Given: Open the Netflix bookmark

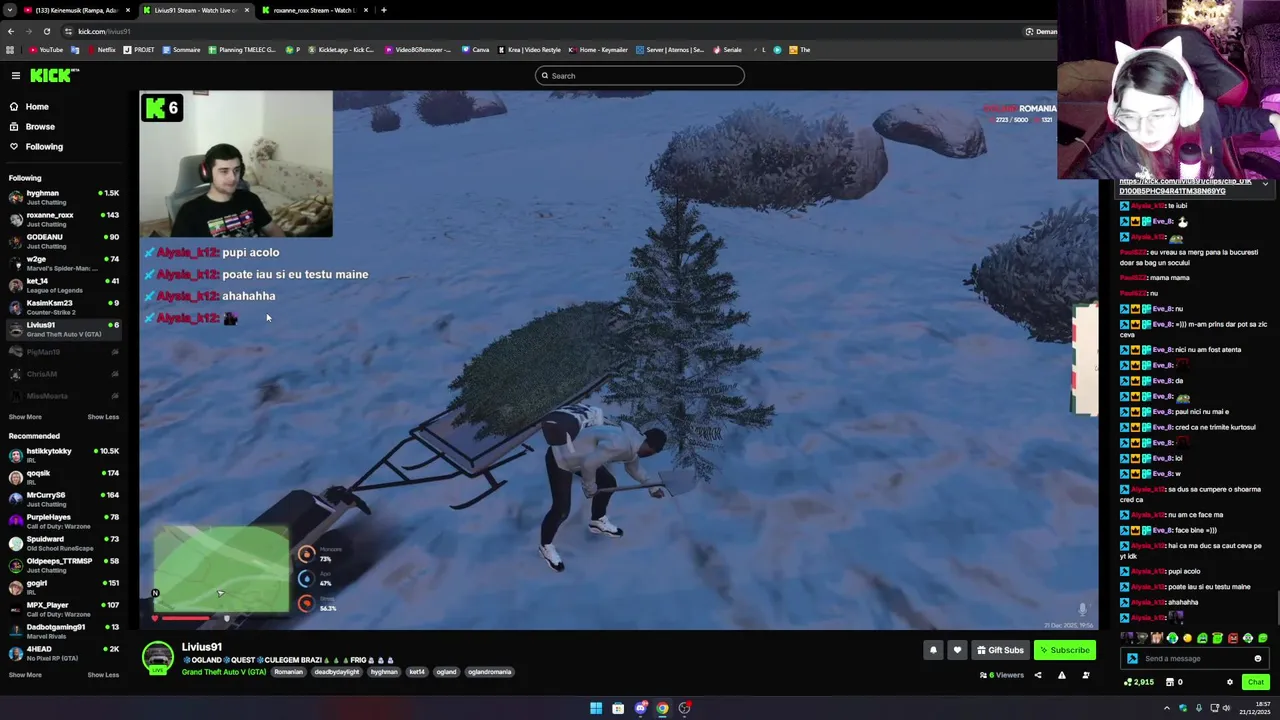Looking at the screenshot, I should (x=101, y=49).
